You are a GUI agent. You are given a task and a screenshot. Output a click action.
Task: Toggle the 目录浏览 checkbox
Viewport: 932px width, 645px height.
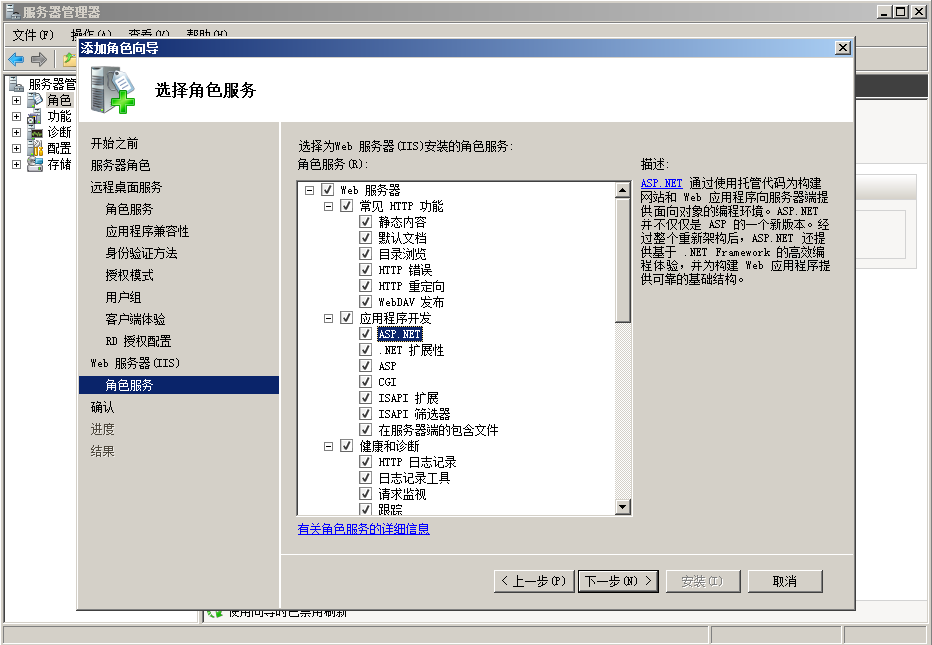(x=366, y=254)
